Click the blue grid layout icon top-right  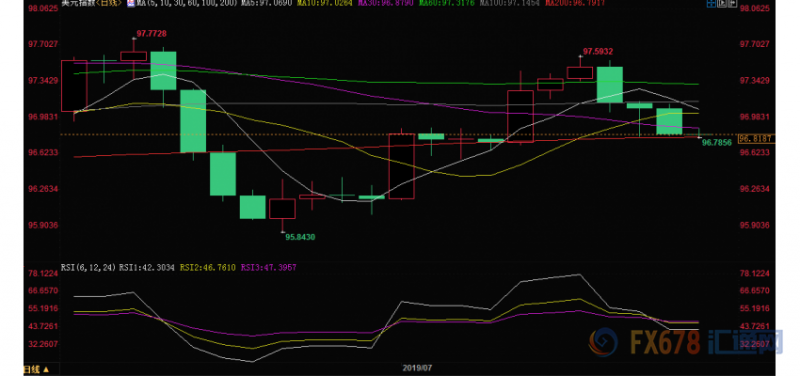click(x=711, y=4)
